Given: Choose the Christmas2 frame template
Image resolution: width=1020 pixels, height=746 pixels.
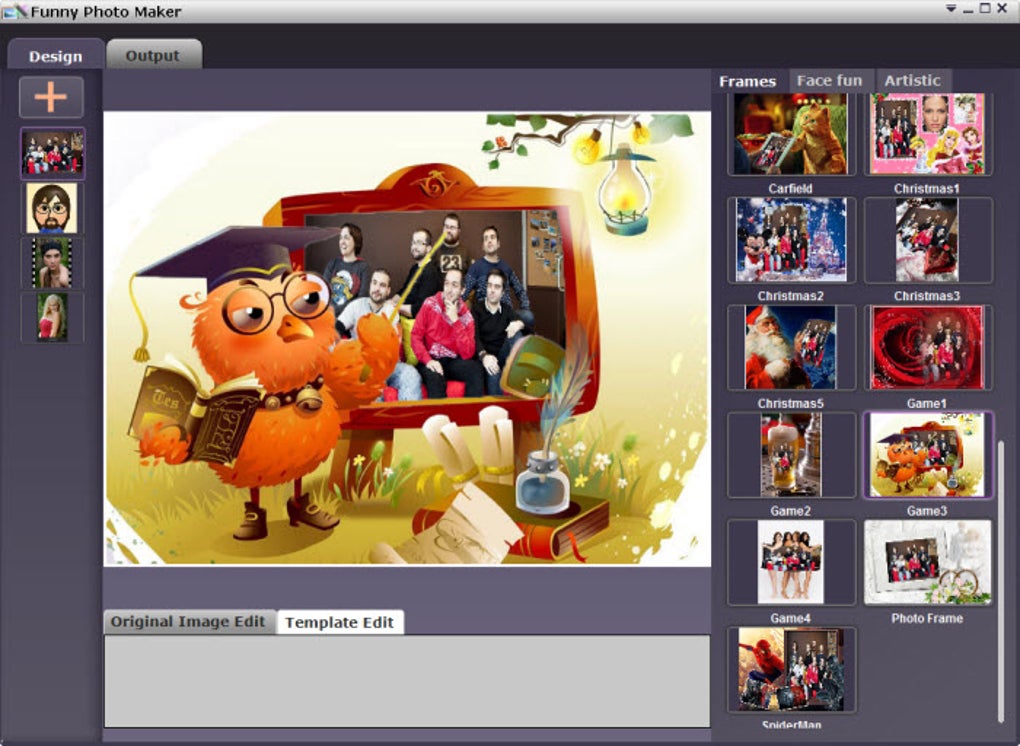Looking at the screenshot, I should coord(791,240).
